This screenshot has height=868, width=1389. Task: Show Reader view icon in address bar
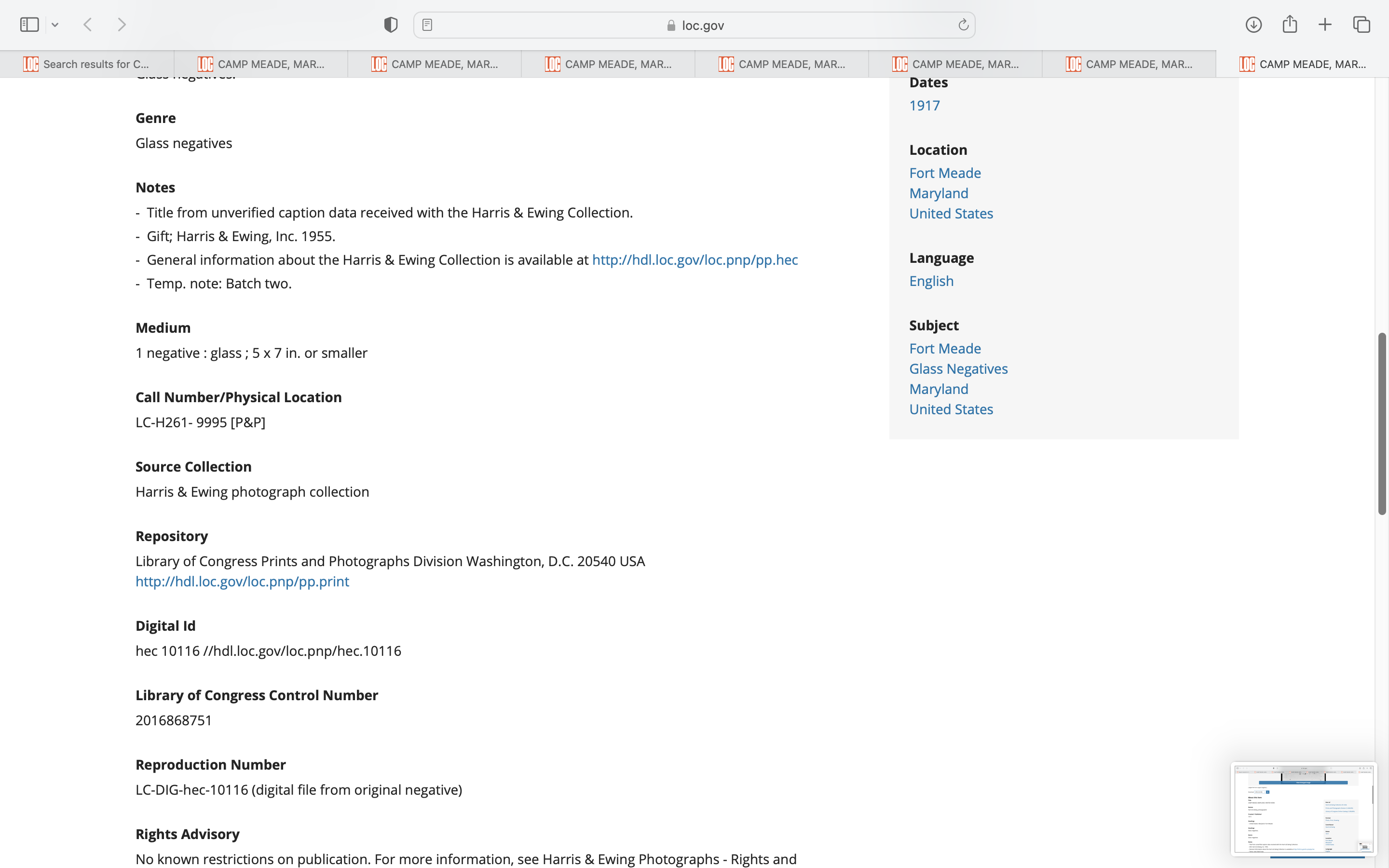pyautogui.click(x=427, y=25)
